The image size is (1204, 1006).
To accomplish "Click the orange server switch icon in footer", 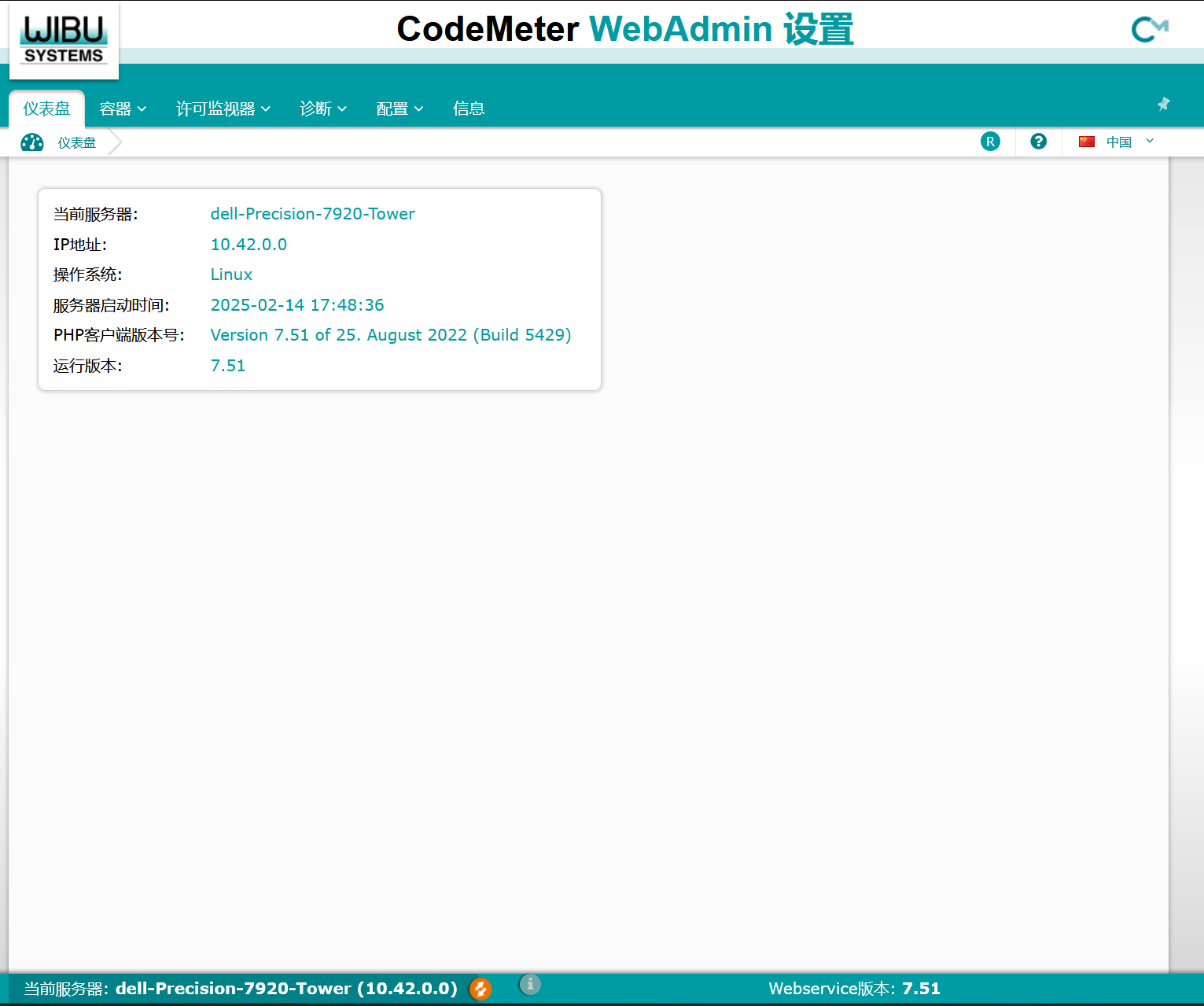I will 480,989.
